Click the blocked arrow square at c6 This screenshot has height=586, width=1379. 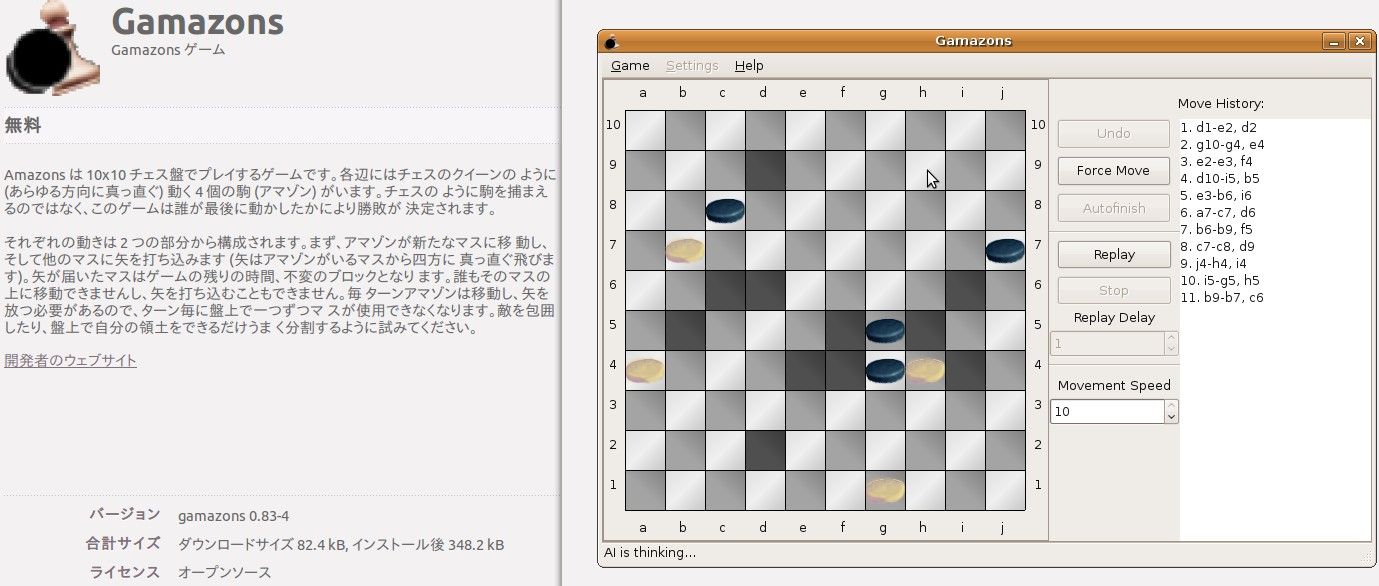[725, 290]
